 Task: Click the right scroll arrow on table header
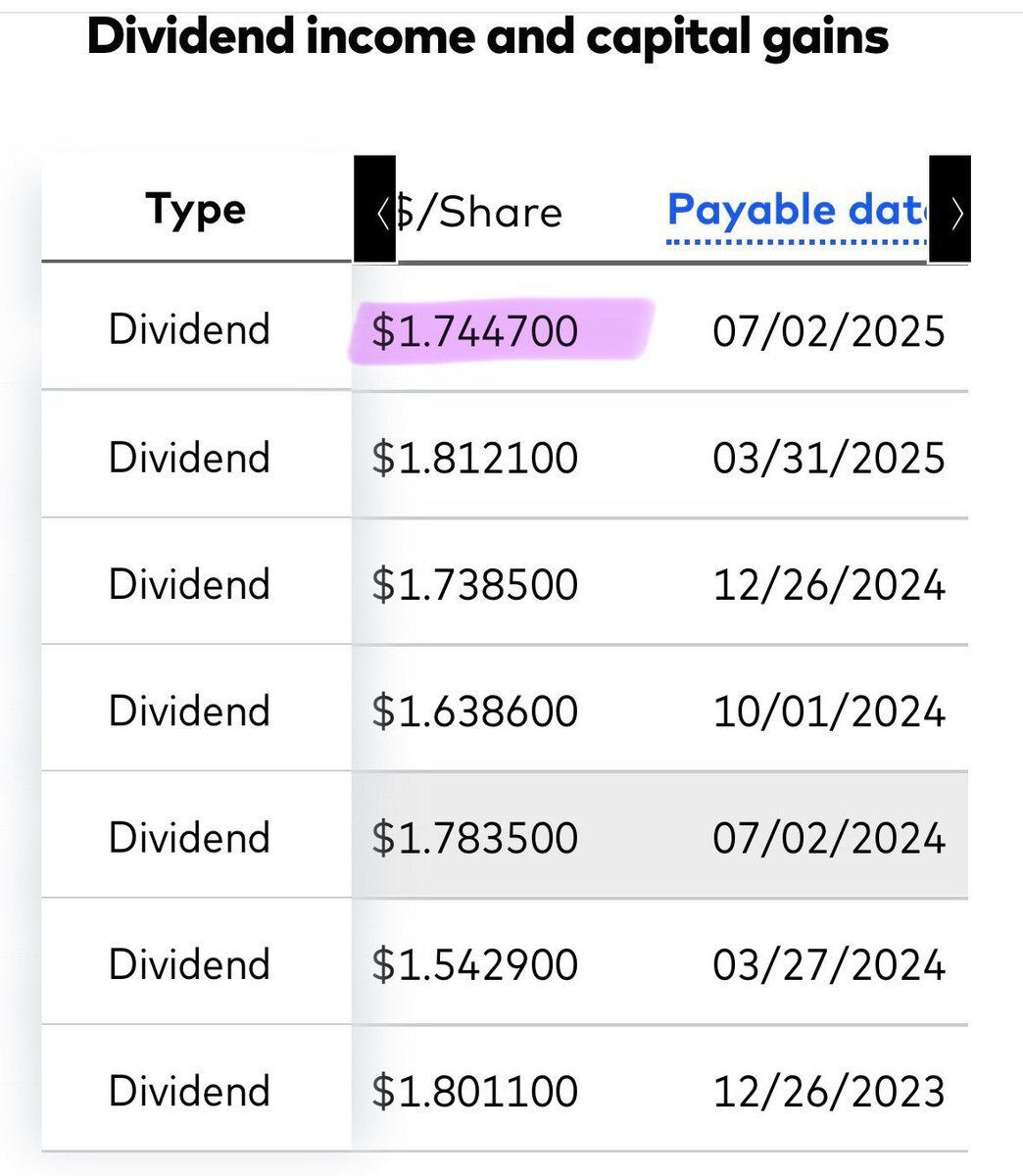(x=950, y=210)
